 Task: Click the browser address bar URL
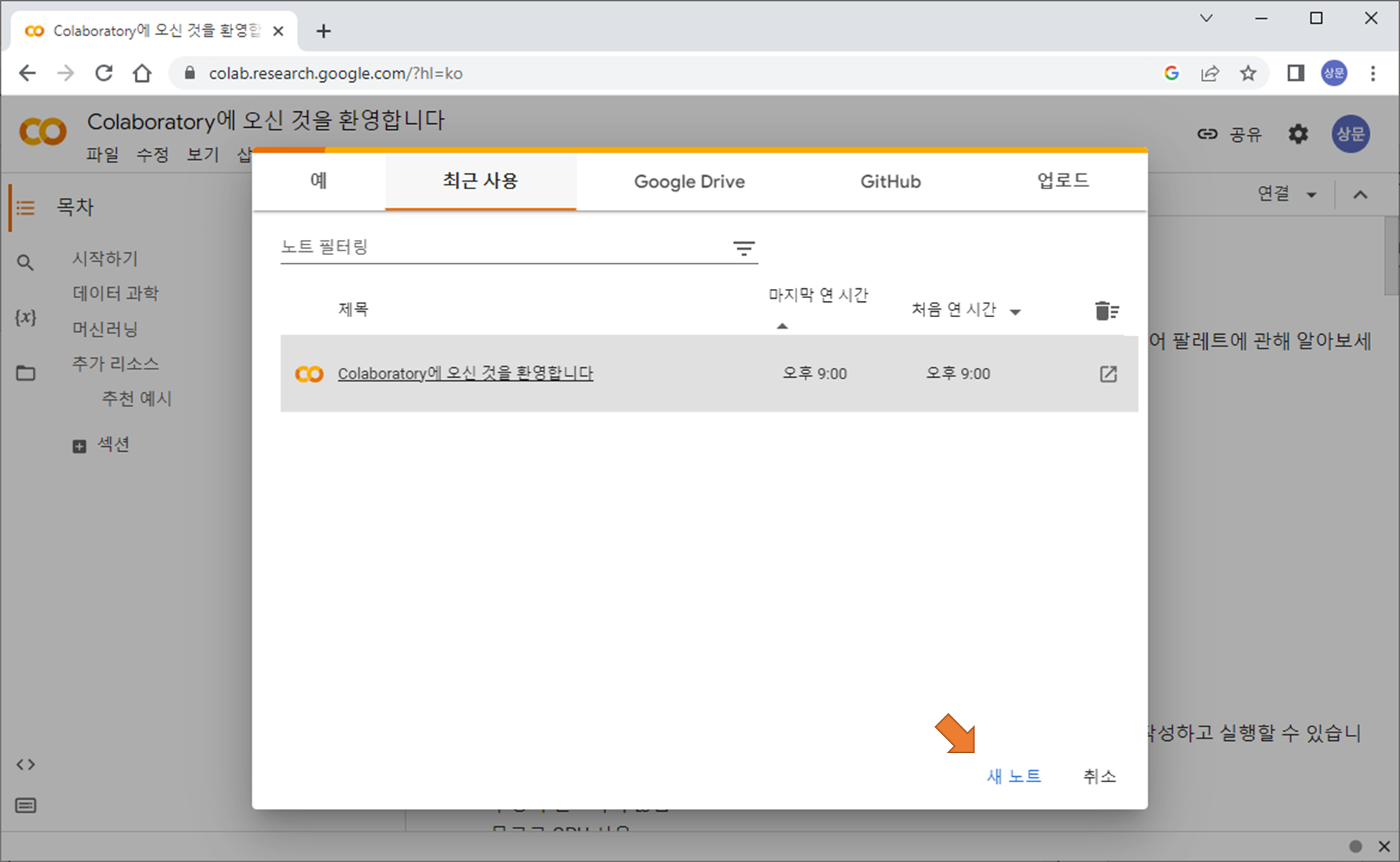pos(335,74)
